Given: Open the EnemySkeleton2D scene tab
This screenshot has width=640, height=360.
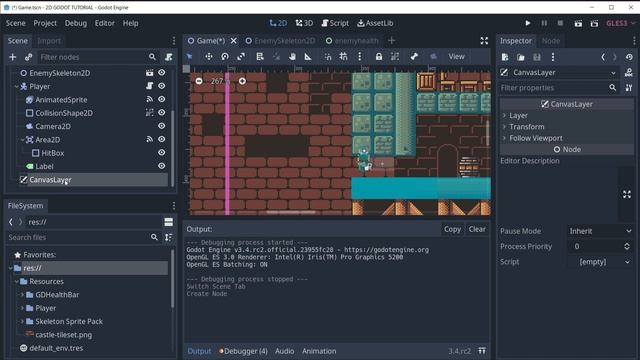Looking at the screenshot, I should click(280, 41).
